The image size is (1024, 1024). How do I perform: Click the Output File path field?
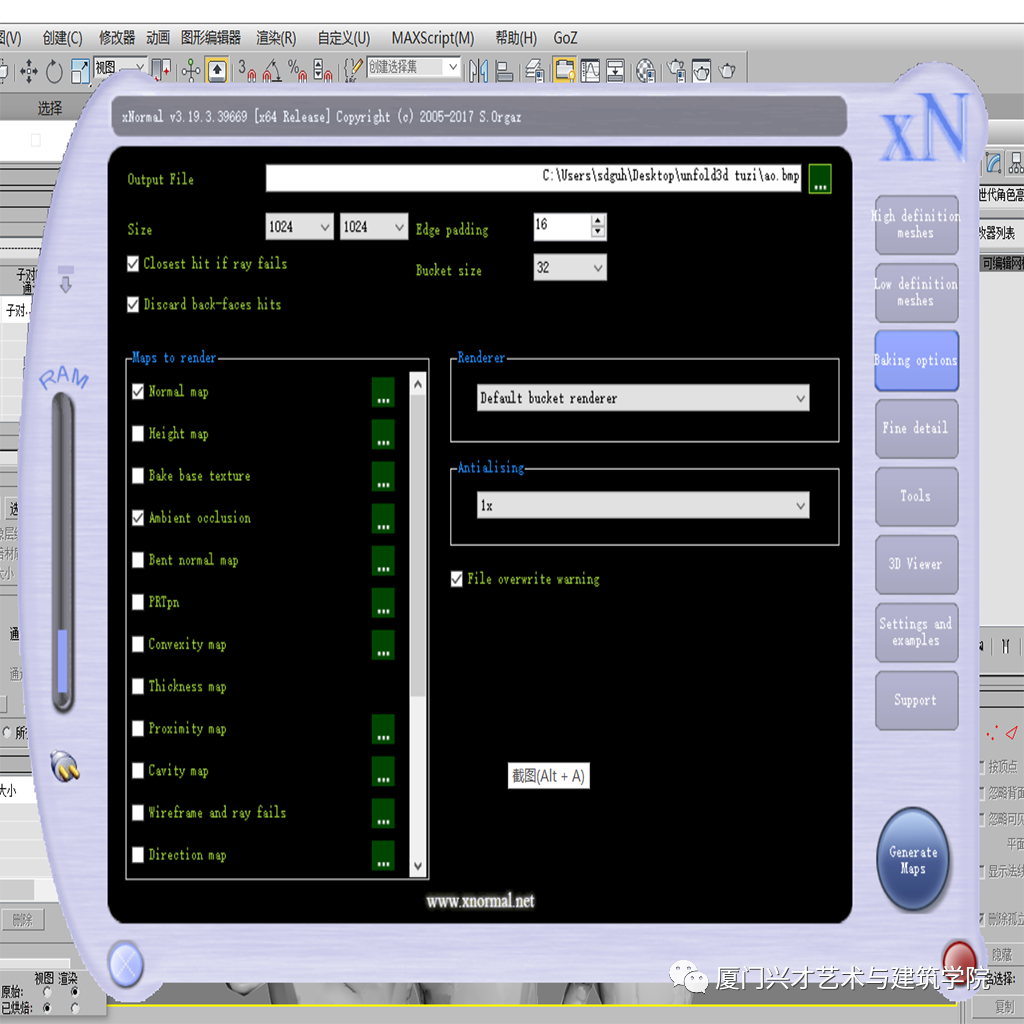click(534, 178)
